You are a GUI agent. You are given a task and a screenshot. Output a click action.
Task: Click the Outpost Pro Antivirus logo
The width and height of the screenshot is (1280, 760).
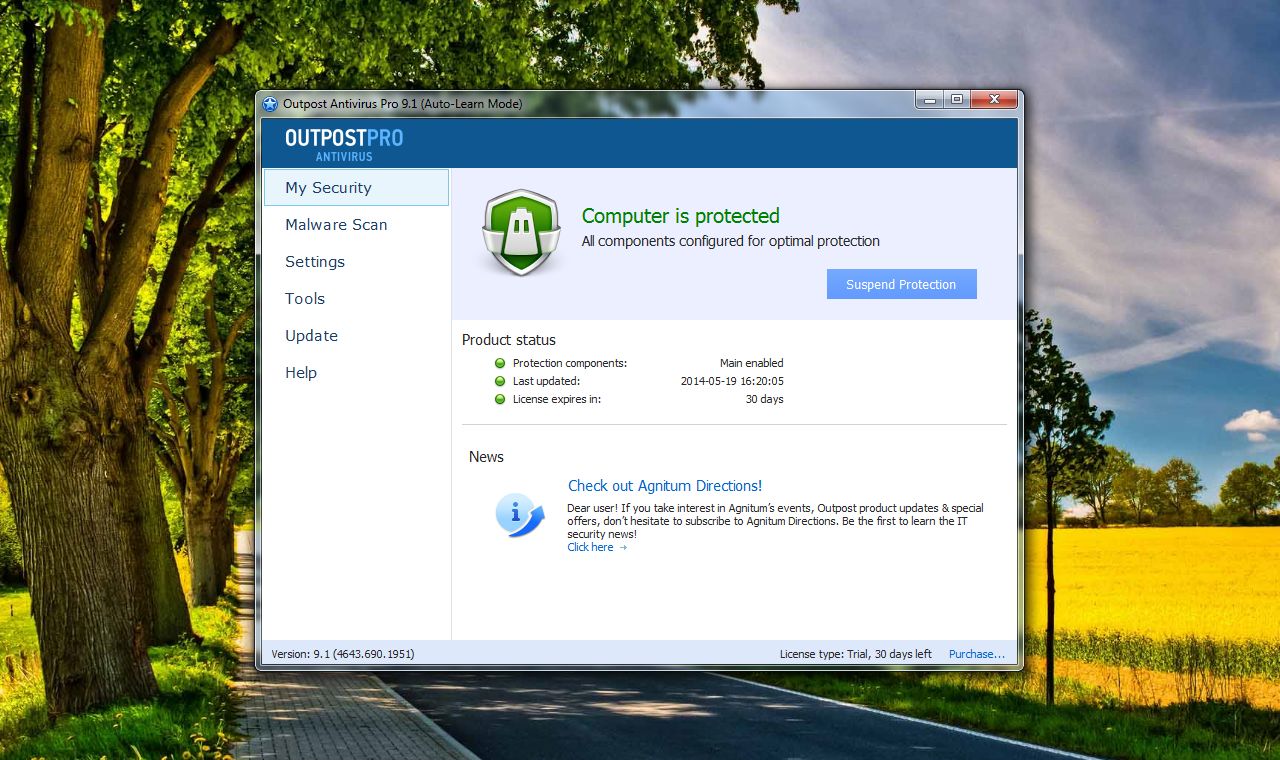coord(344,144)
